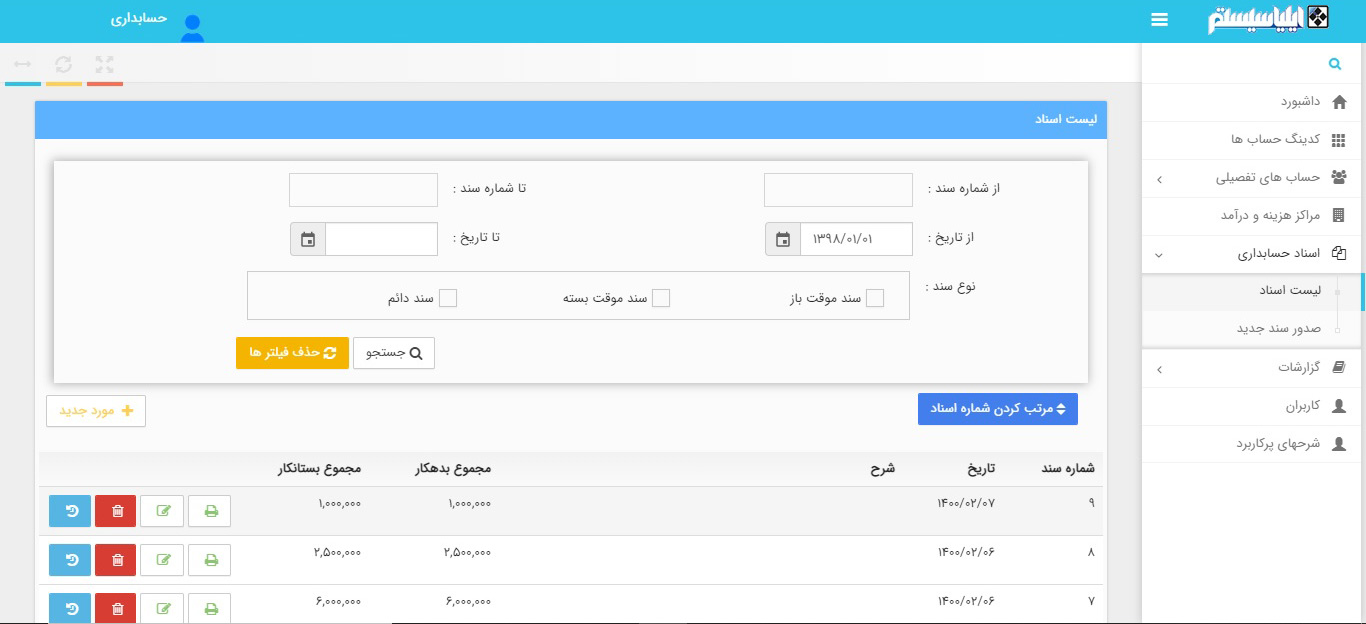Open calendar picker for از تاریخ field
The width and height of the screenshot is (1366, 624).
coord(783,238)
